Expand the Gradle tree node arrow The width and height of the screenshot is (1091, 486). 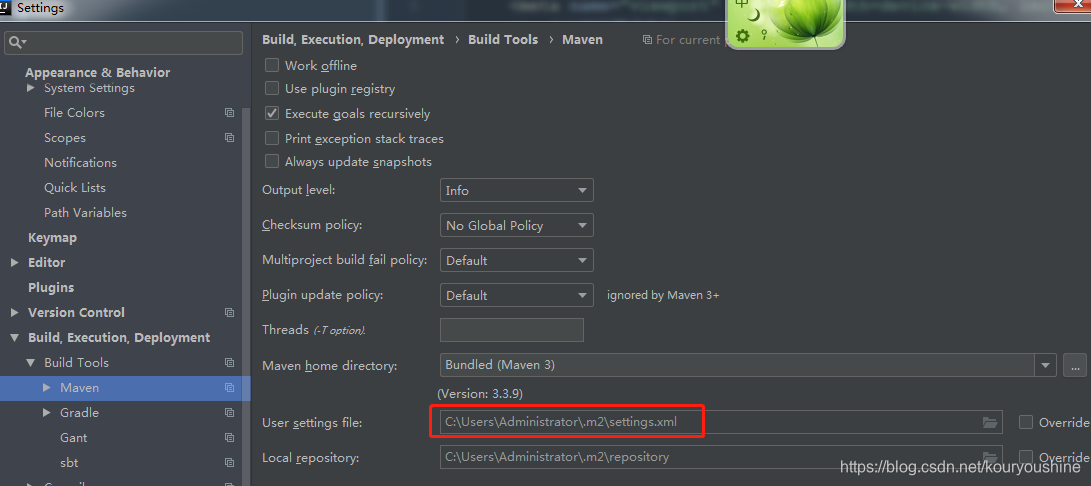(47, 413)
